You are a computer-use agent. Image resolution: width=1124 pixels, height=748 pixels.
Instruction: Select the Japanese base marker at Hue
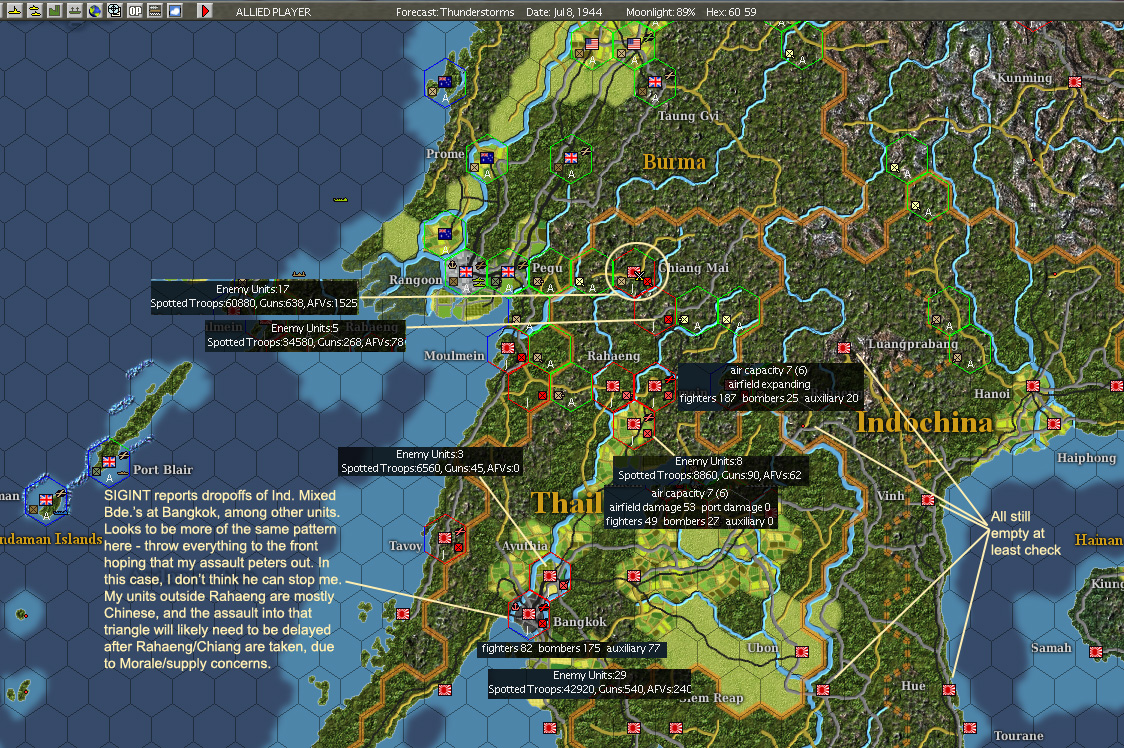(x=949, y=690)
